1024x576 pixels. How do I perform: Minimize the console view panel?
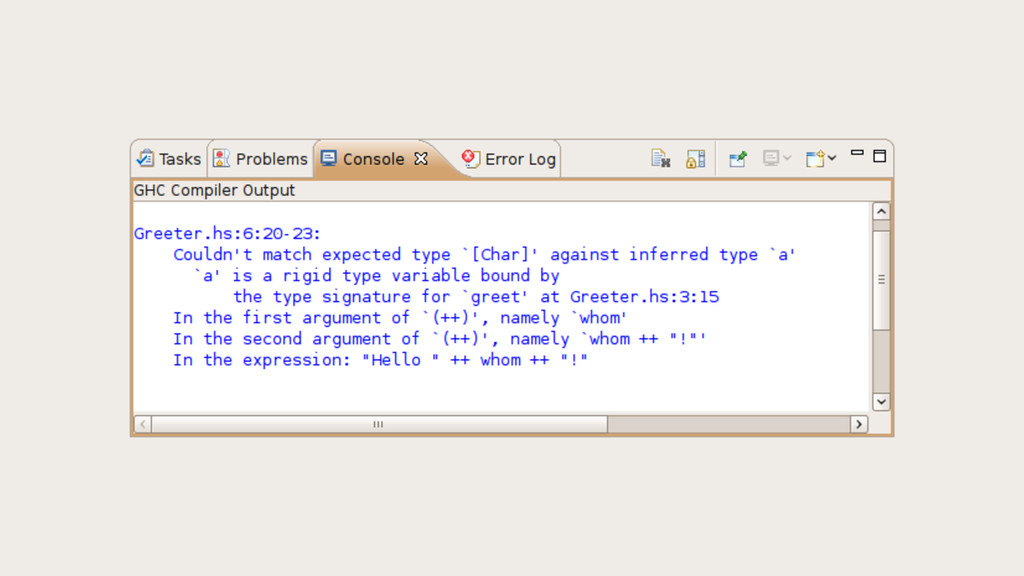click(x=857, y=153)
